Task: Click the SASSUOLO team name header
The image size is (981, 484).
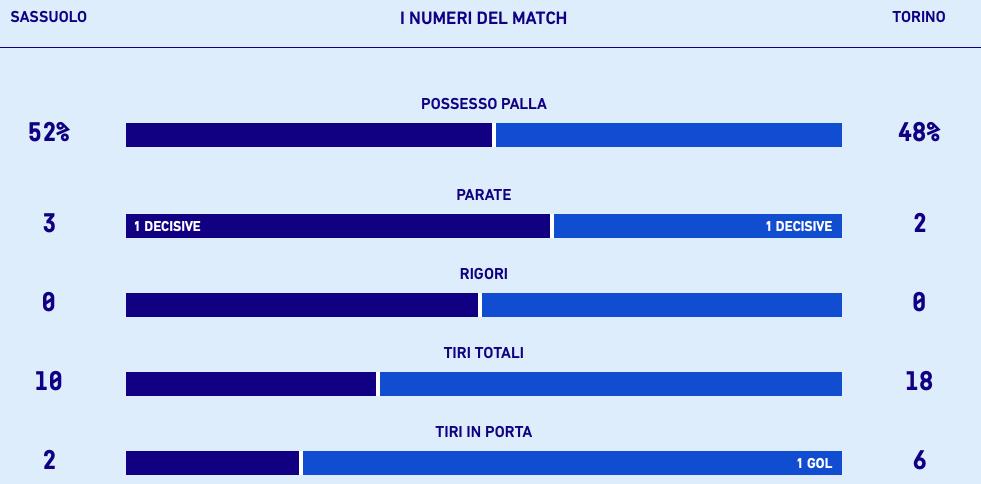Action: (x=48, y=17)
